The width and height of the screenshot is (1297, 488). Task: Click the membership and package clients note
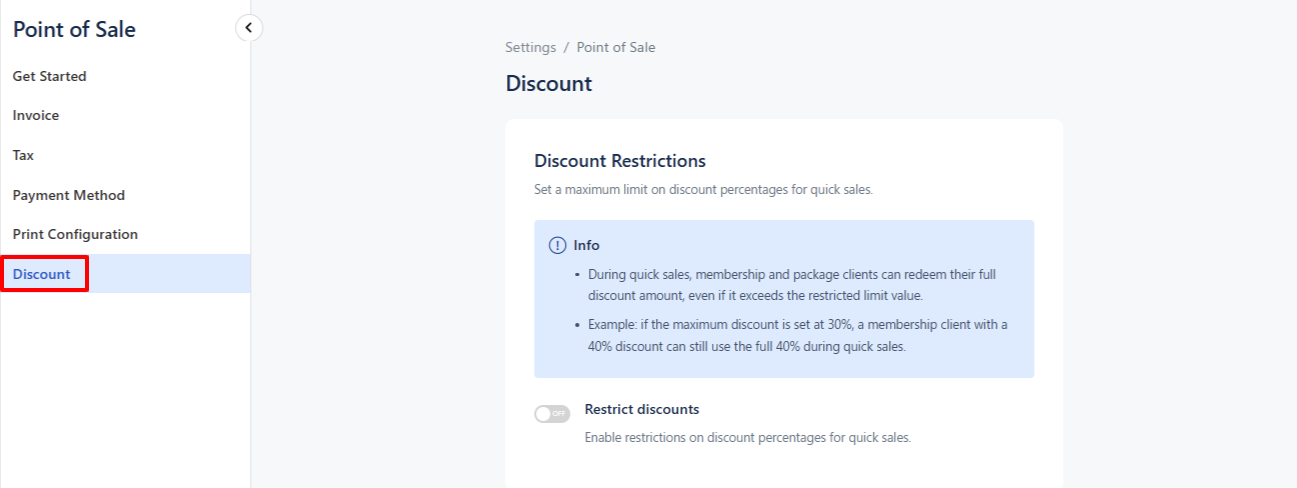pos(791,284)
